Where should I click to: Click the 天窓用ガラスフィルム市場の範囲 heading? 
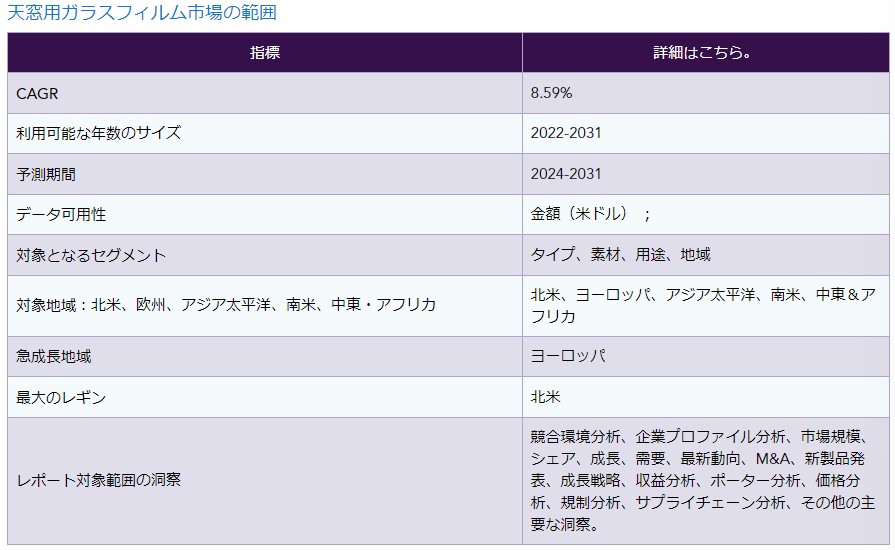pyautogui.click(x=142, y=13)
